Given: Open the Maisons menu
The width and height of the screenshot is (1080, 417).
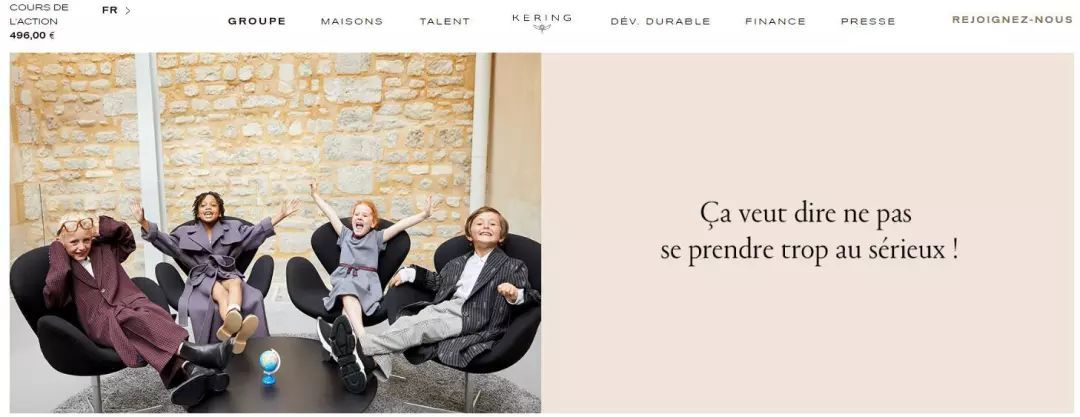Looking at the screenshot, I should 352,21.
